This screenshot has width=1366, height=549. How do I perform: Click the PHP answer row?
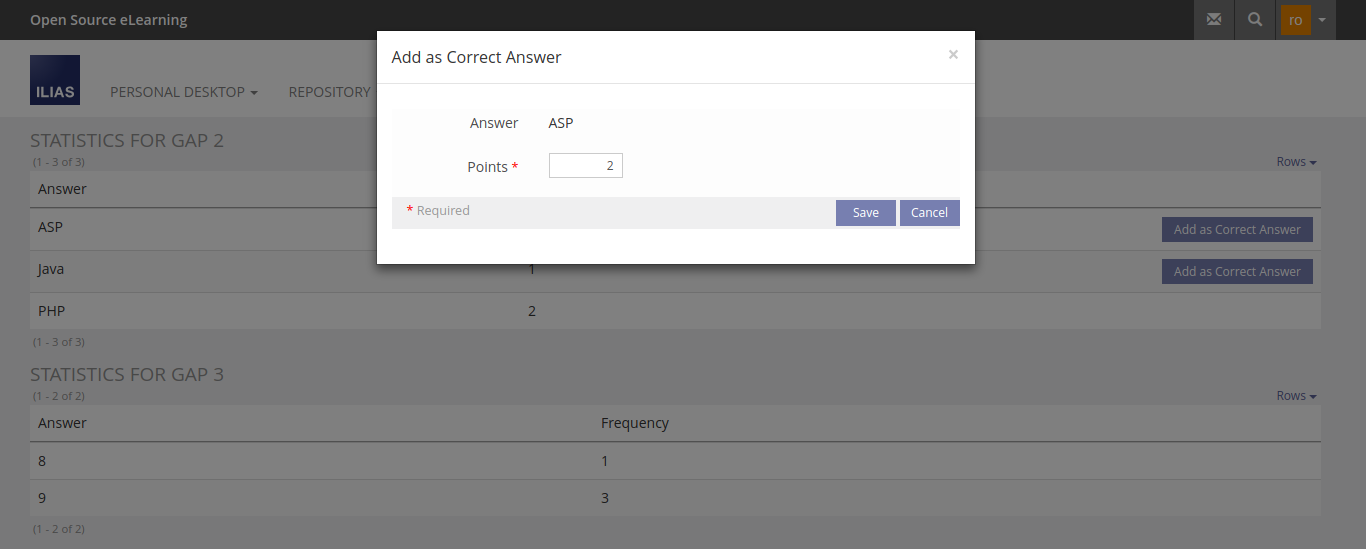tap(51, 311)
